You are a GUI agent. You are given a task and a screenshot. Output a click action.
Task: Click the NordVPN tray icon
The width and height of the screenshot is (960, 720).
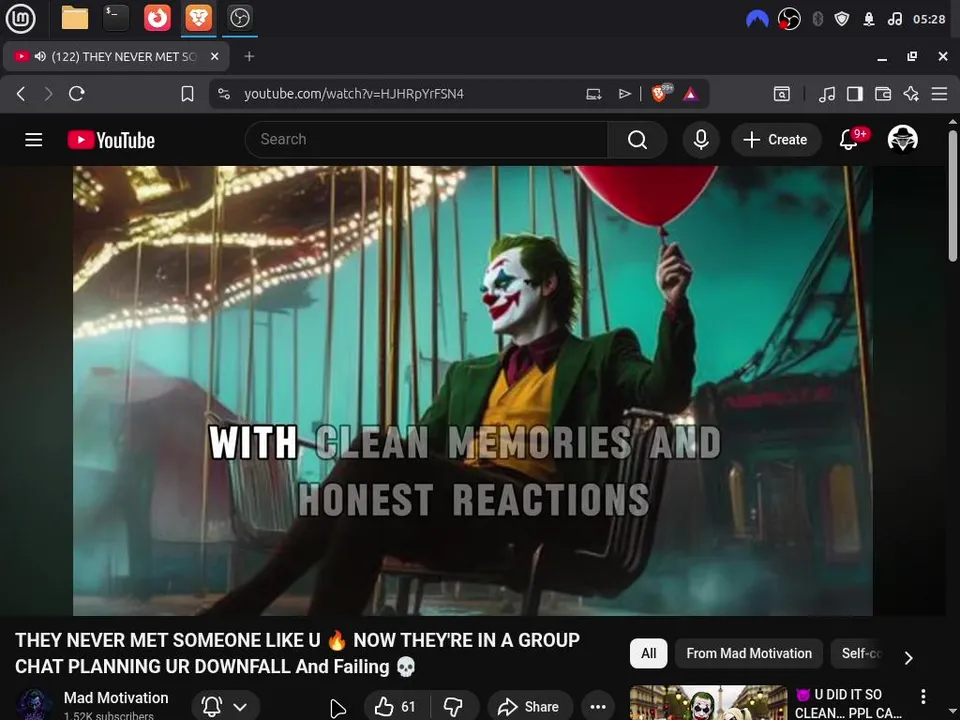pos(757,20)
